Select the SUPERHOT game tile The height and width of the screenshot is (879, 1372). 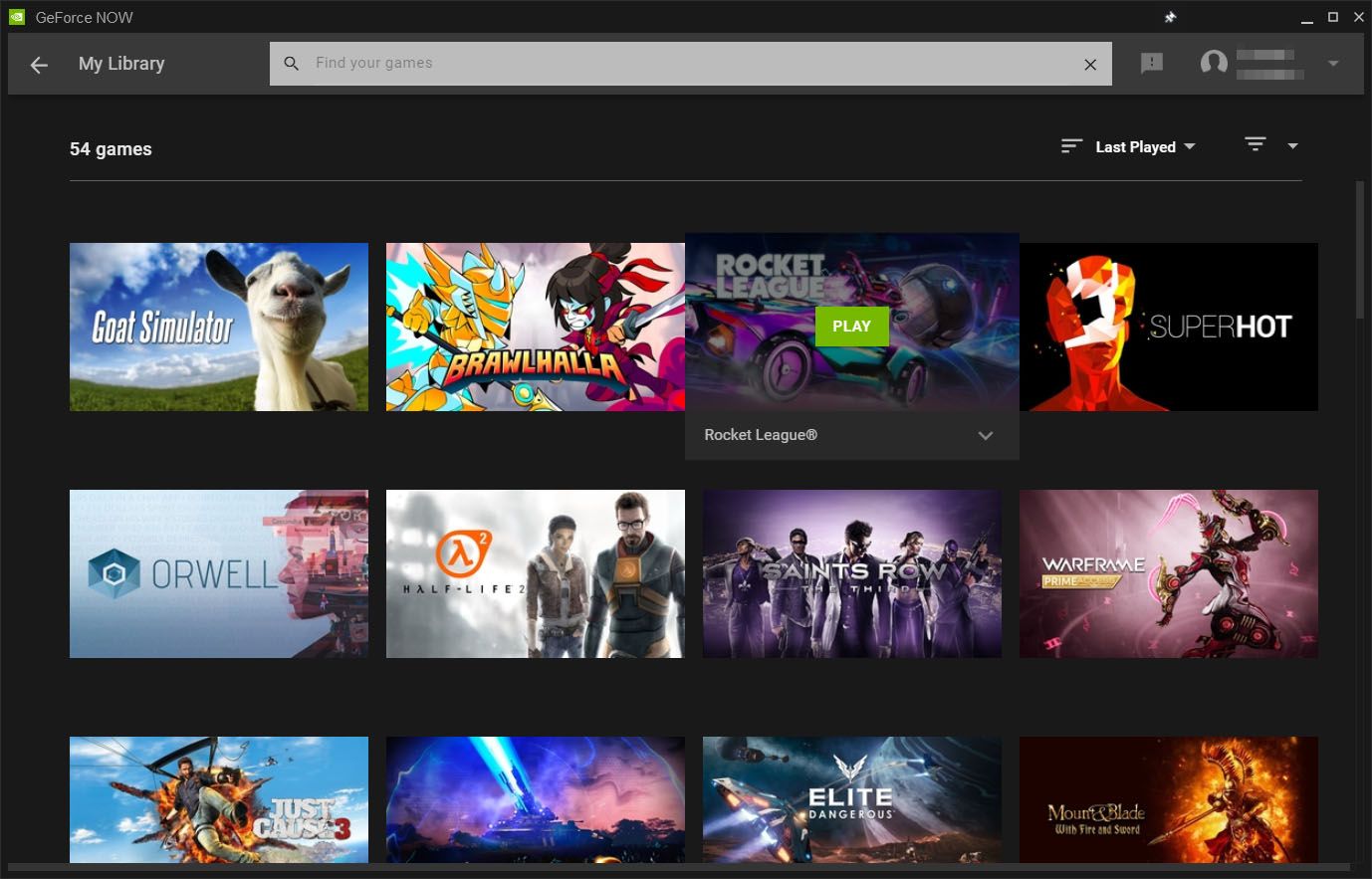pyautogui.click(x=1168, y=327)
